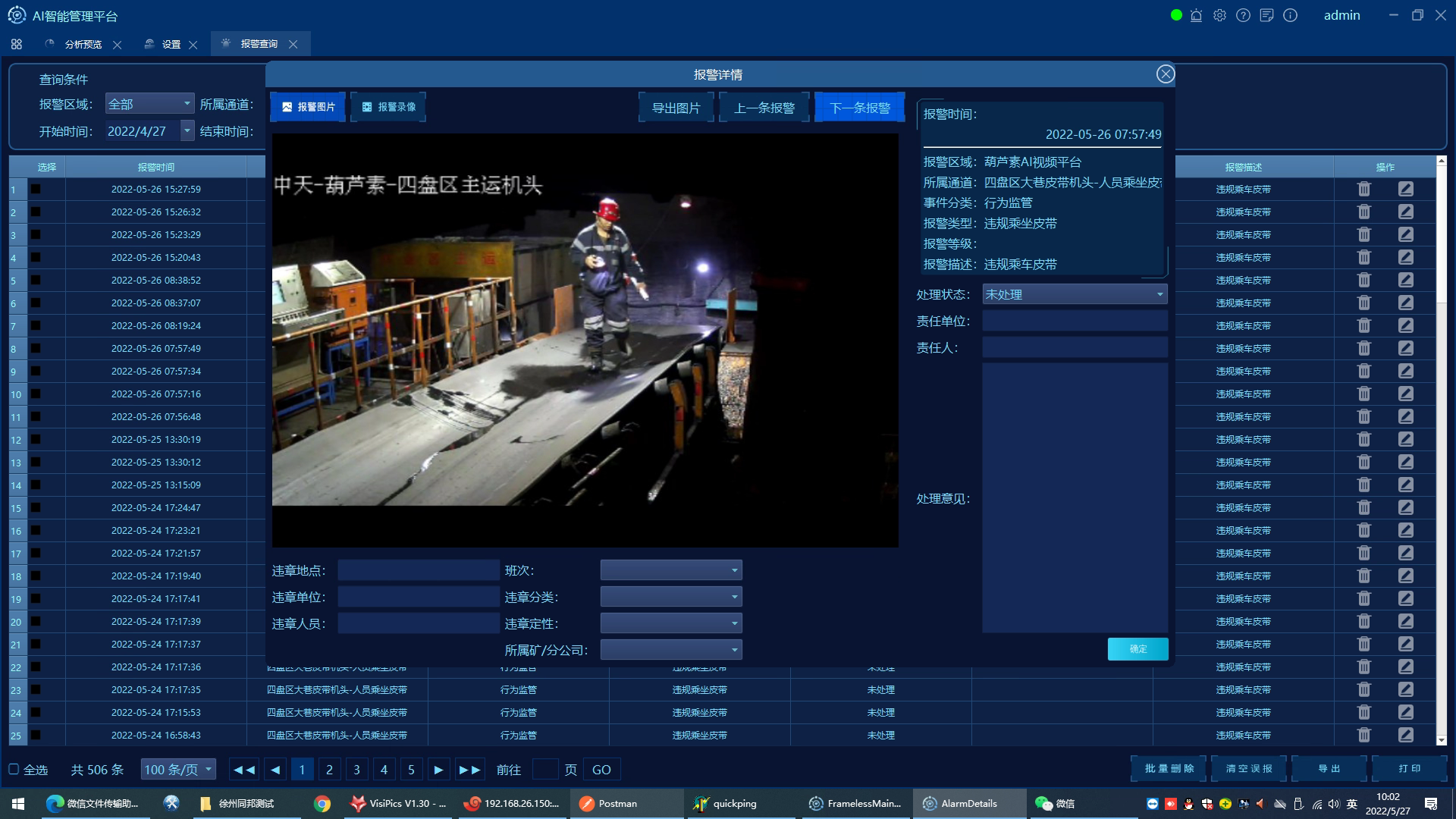Select checkbox of row 2022-05-26 15:27:59

36,189
